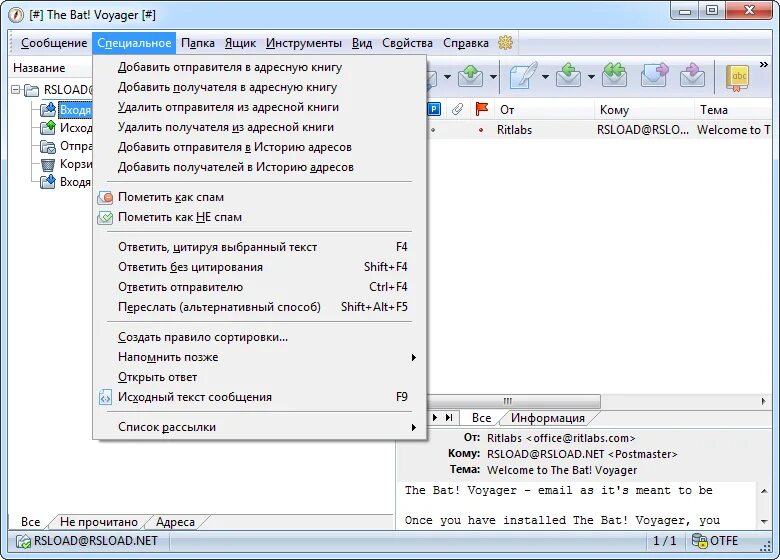
Task: Click the send queued mail envelope icon
Action: point(470,76)
